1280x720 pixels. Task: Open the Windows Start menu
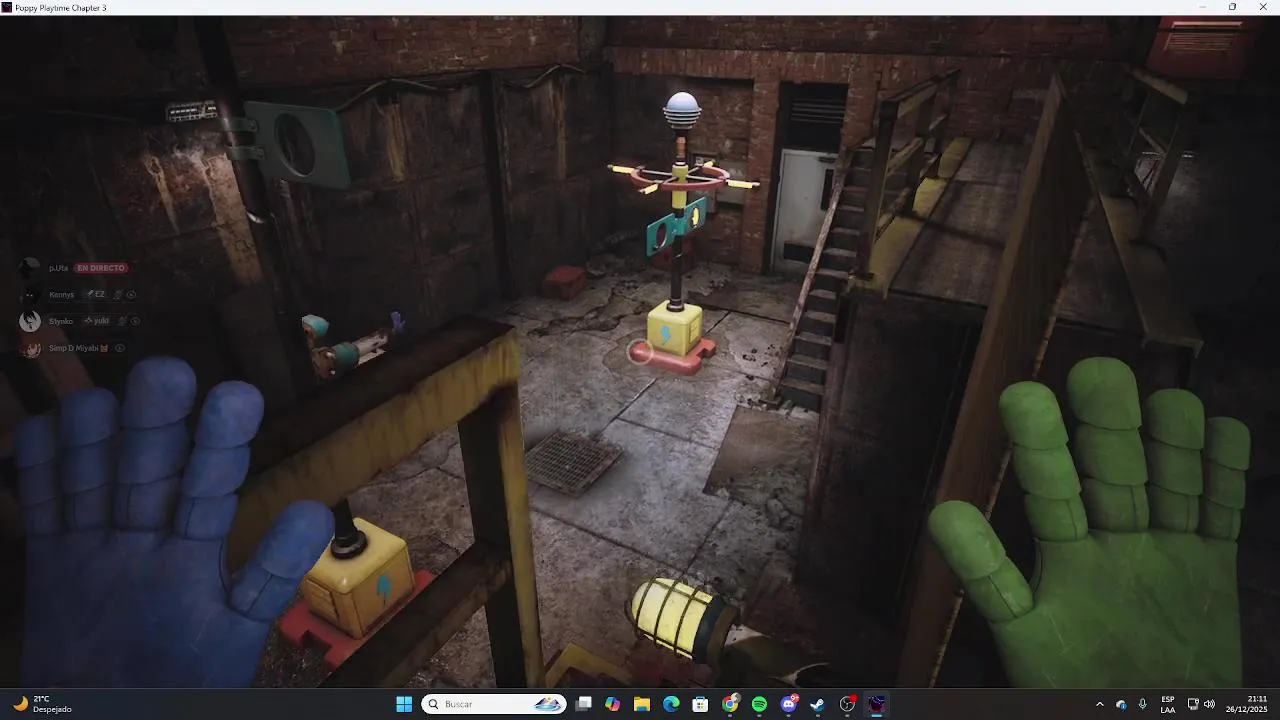[404, 704]
